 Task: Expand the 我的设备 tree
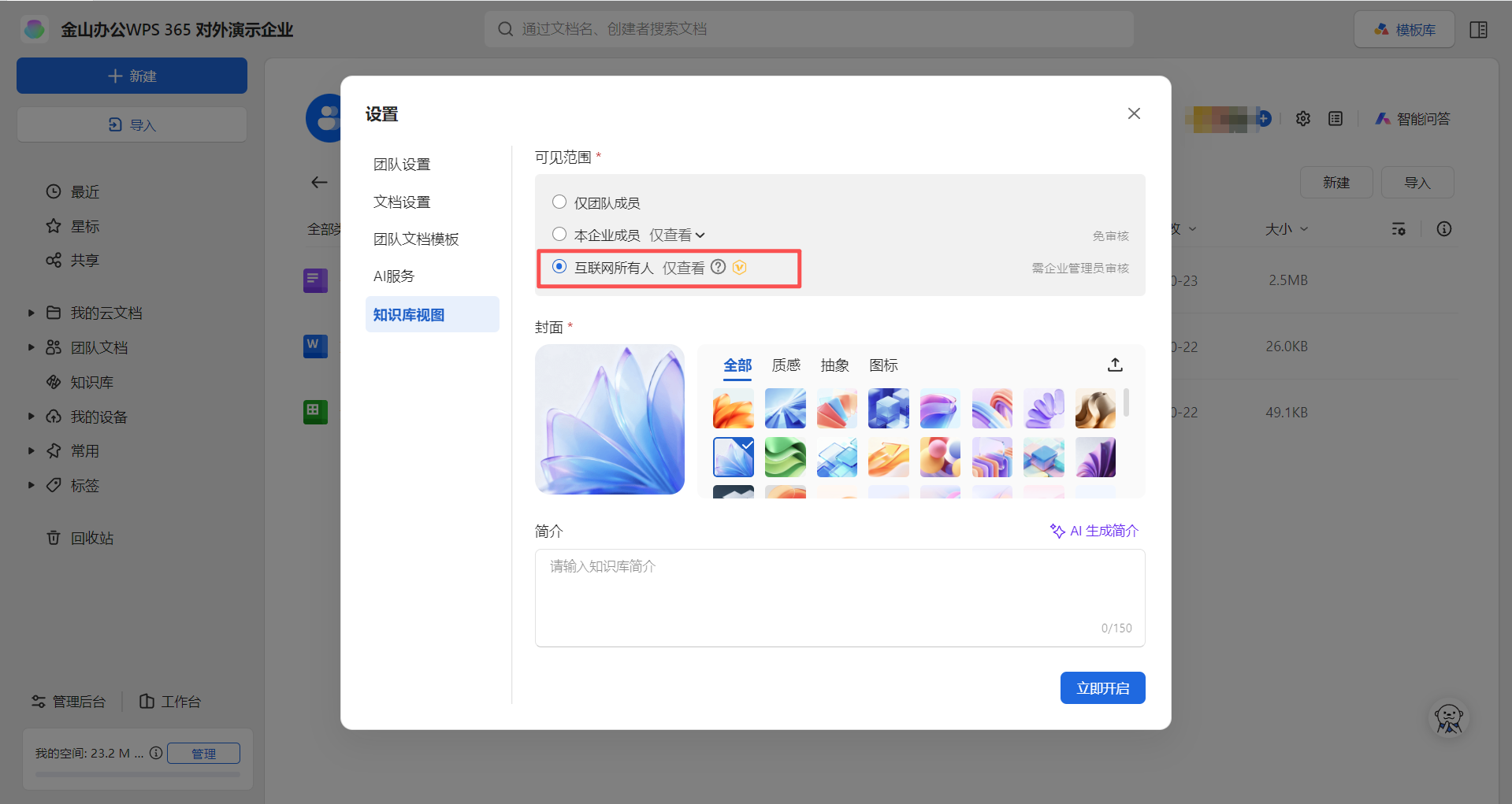31,416
